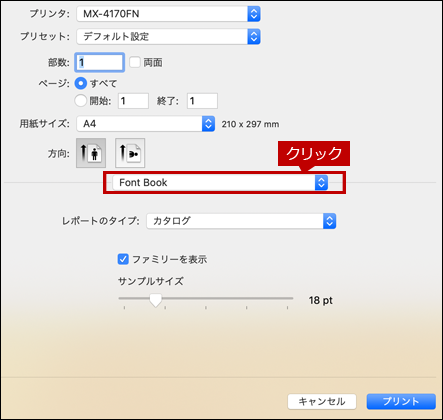The width and height of the screenshot is (443, 420).
Task: Enable the 両面 checkbox
Action: click(135, 62)
